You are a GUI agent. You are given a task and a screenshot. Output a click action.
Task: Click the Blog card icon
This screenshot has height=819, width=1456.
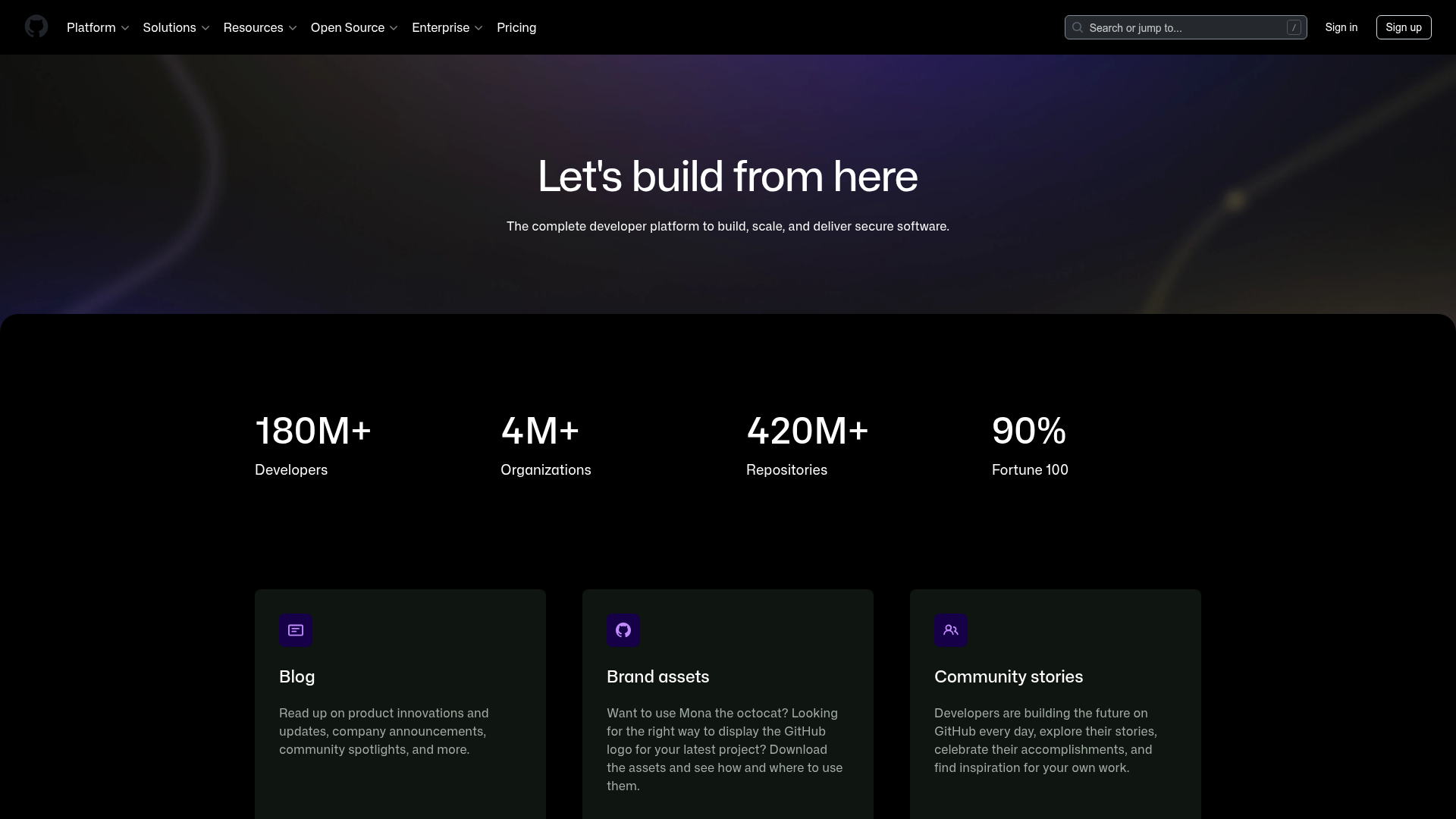click(296, 630)
